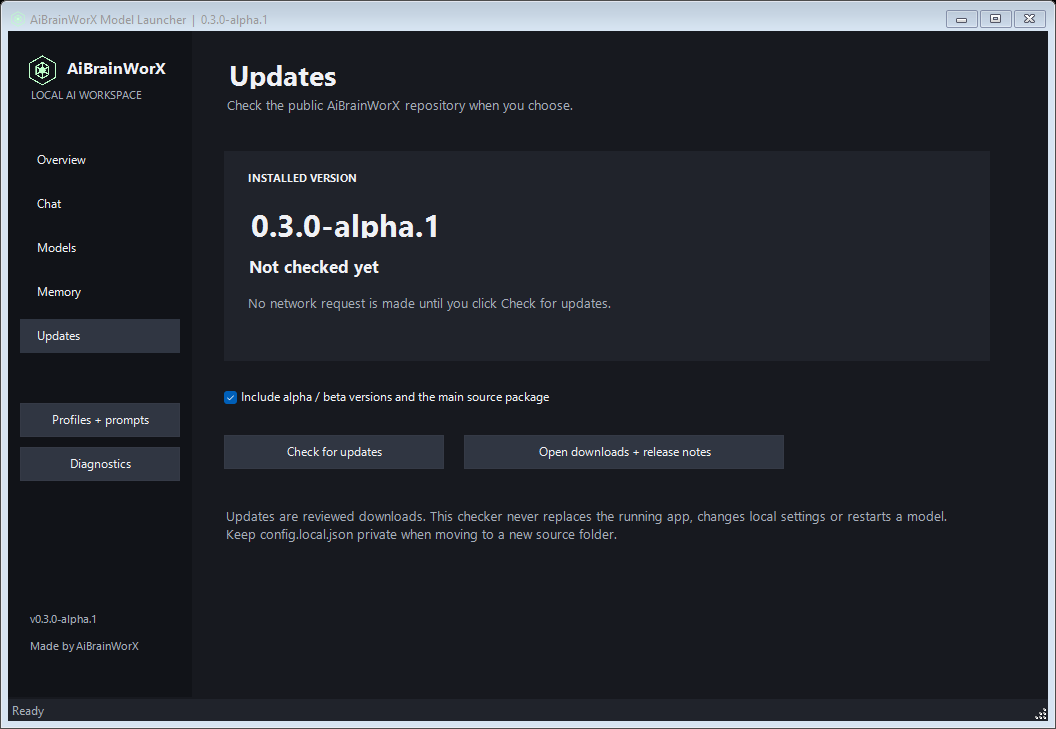Click Made by AiBrainWorX text
The height and width of the screenshot is (729, 1056).
coord(84,646)
